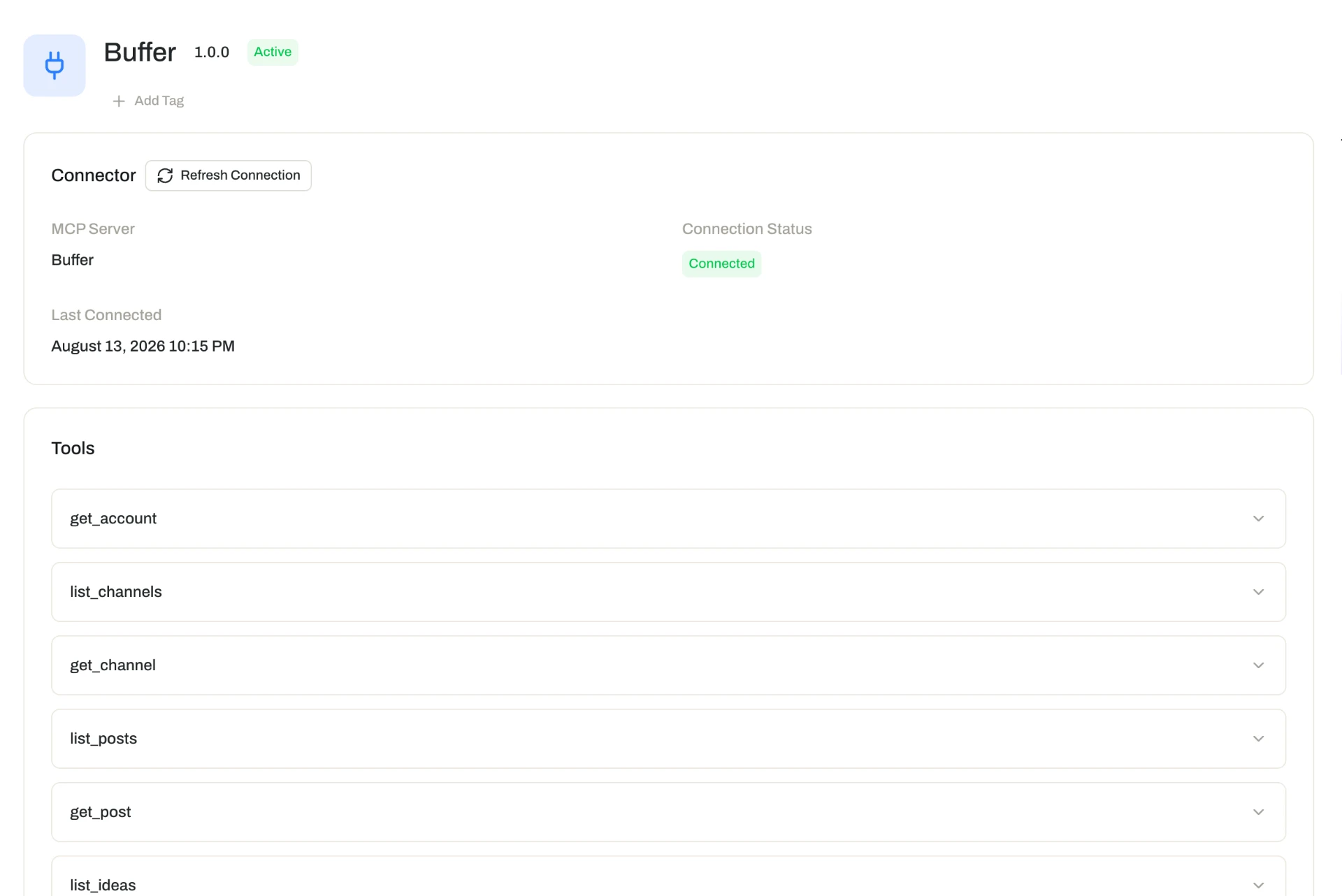The height and width of the screenshot is (896, 1342).
Task: Click the Connection Status label
Action: tap(747, 229)
